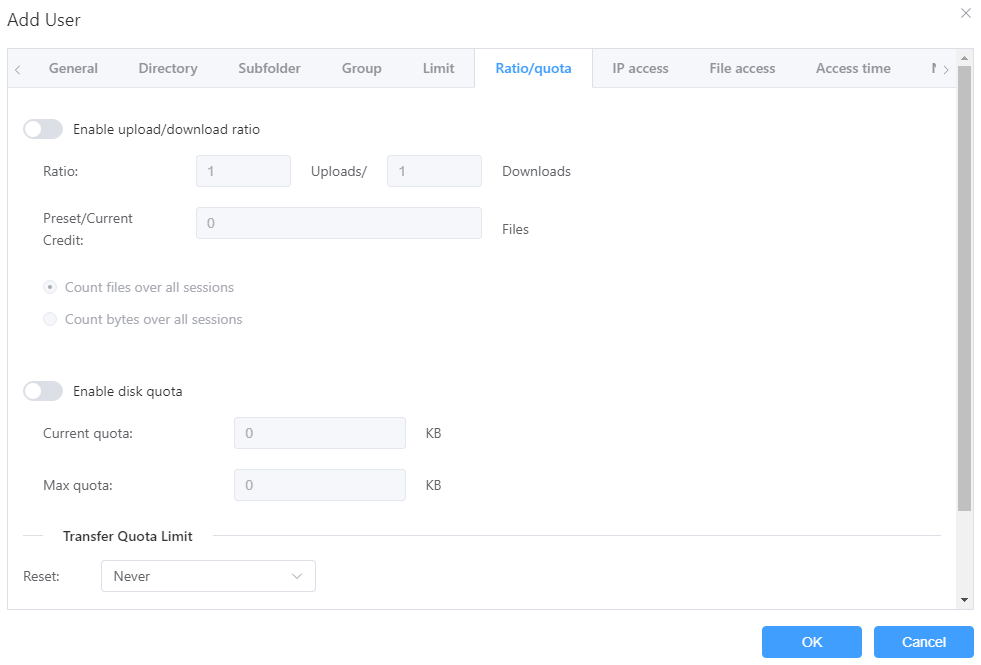981x665 pixels.
Task: Dismiss with the Cancel button
Action: pyautogui.click(x=923, y=642)
